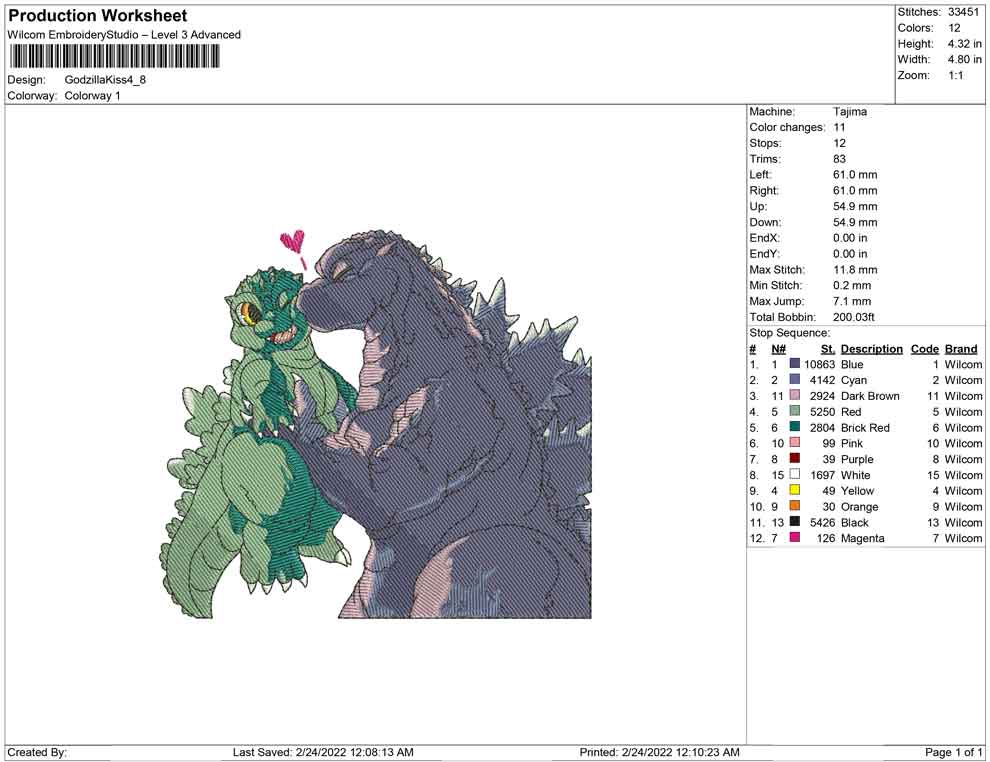
Task: Click the 'Stop Sequence:' label
Action: tap(790, 333)
